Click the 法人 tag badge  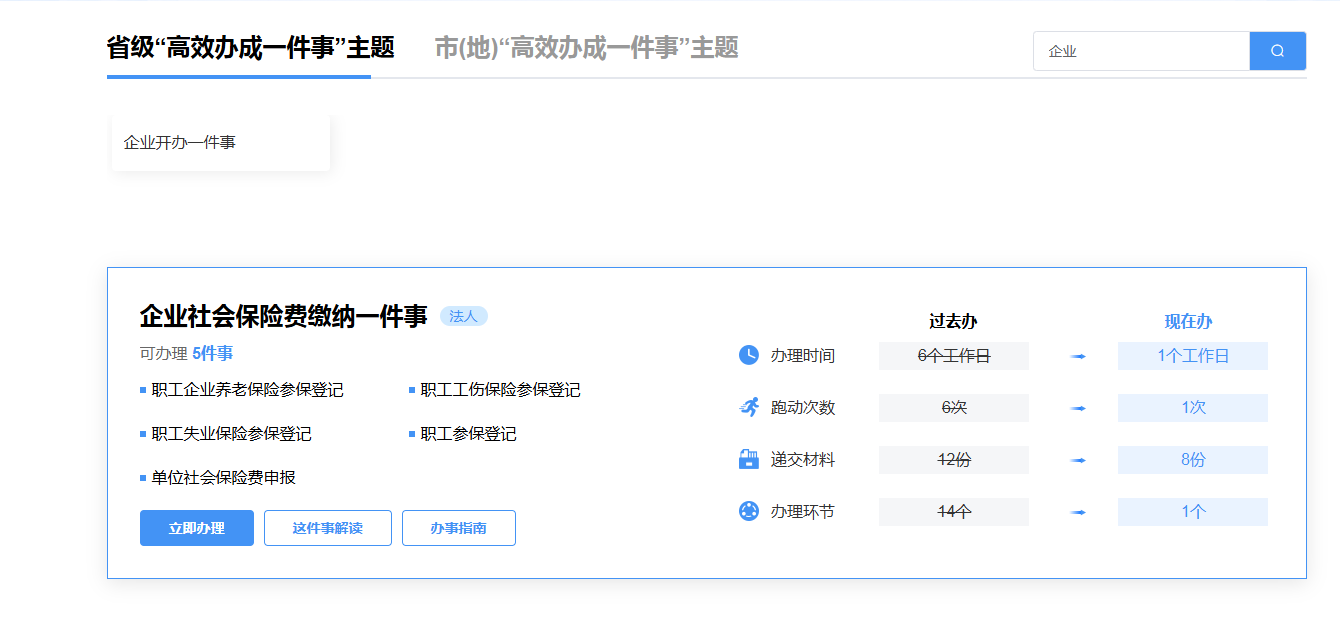(463, 316)
